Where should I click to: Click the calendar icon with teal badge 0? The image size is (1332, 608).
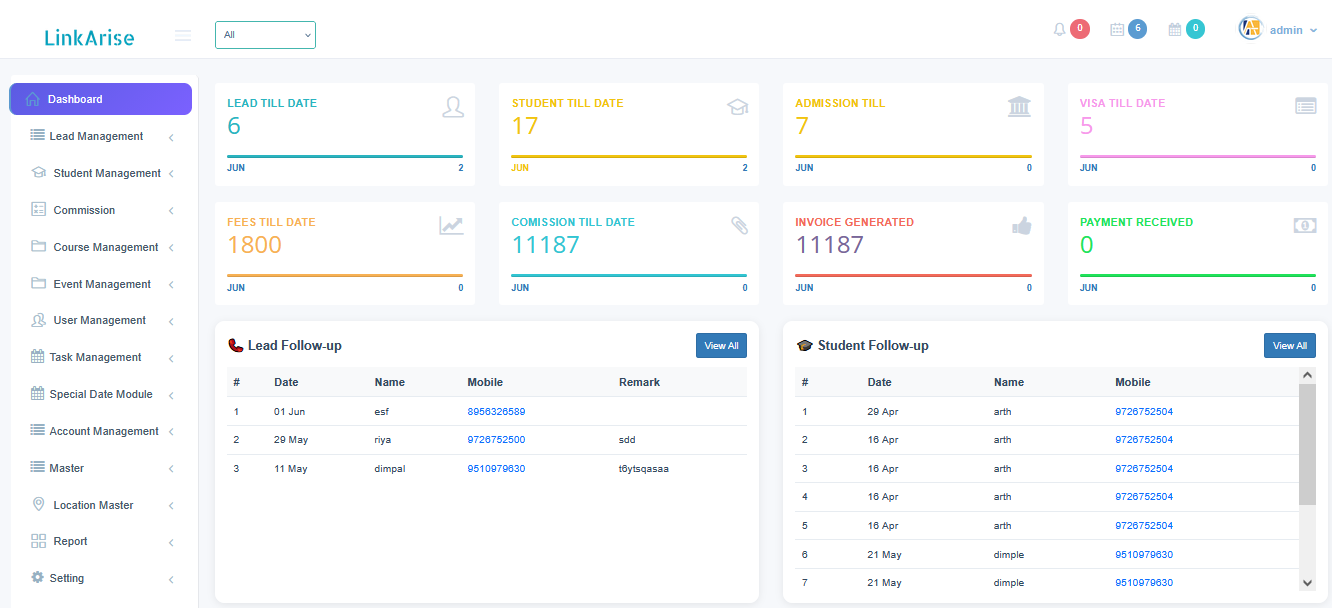pos(1175,30)
